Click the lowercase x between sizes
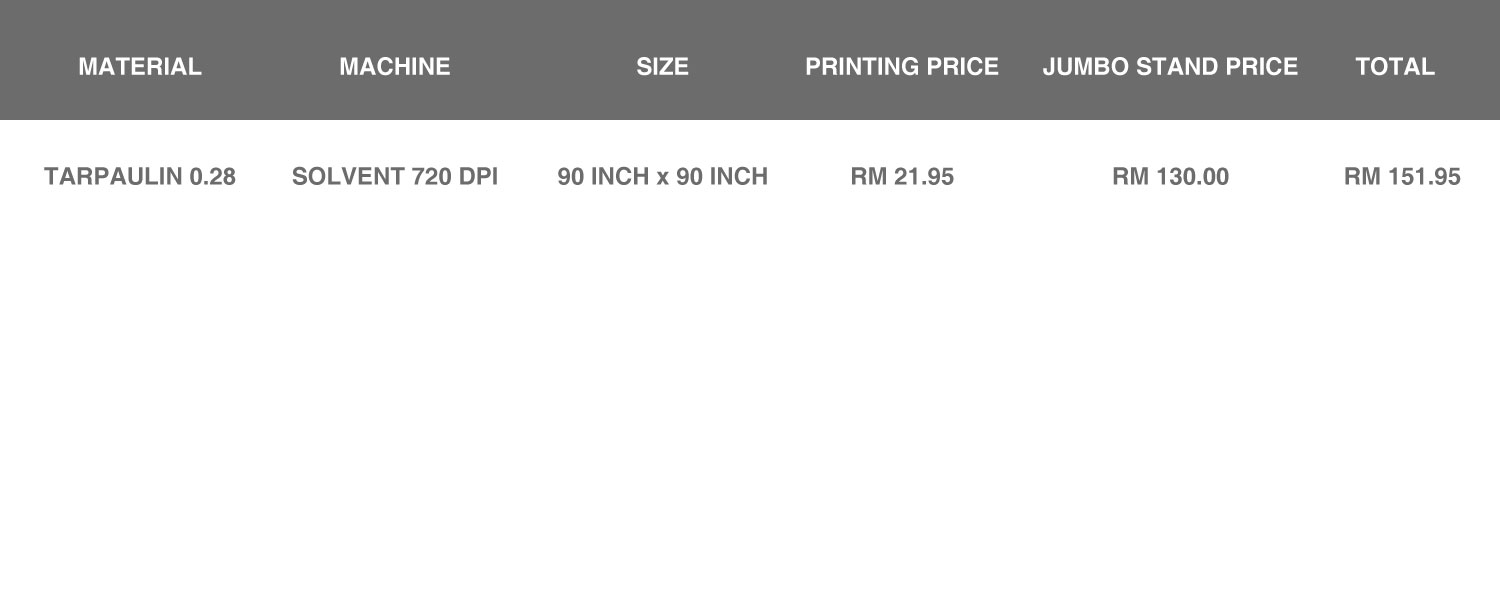 pos(662,178)
